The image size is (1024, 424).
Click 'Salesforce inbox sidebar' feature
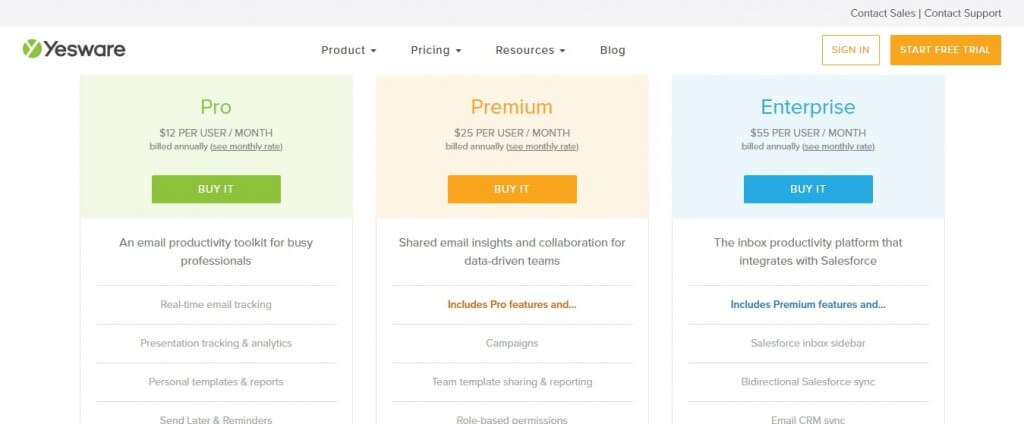808,343
